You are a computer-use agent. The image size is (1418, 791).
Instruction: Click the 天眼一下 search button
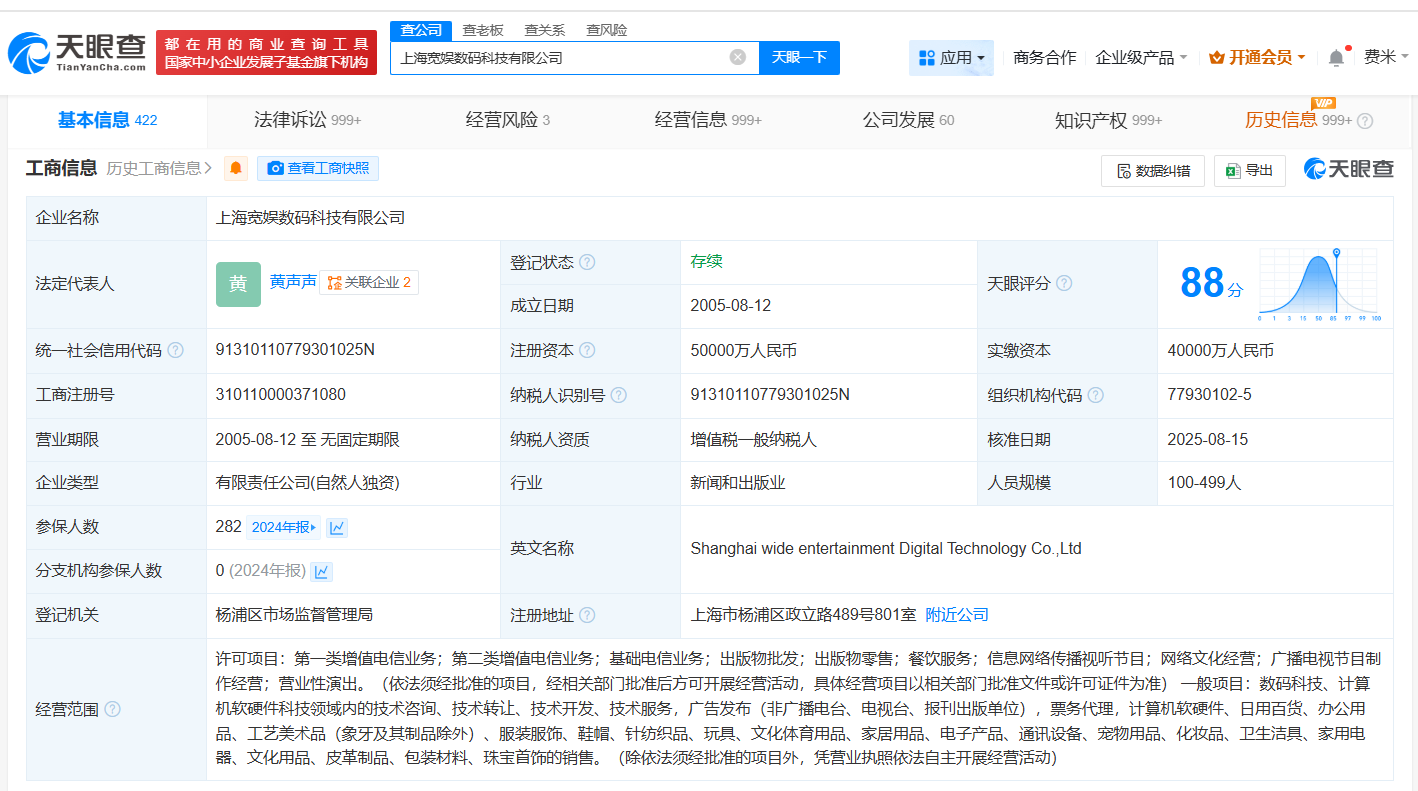pos(799,58)
